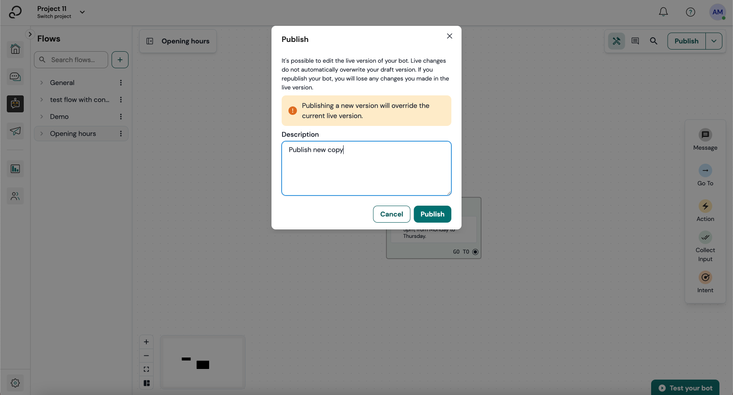Open options menu for Opening hours flow
733x395 pixels.
(121, 134)
